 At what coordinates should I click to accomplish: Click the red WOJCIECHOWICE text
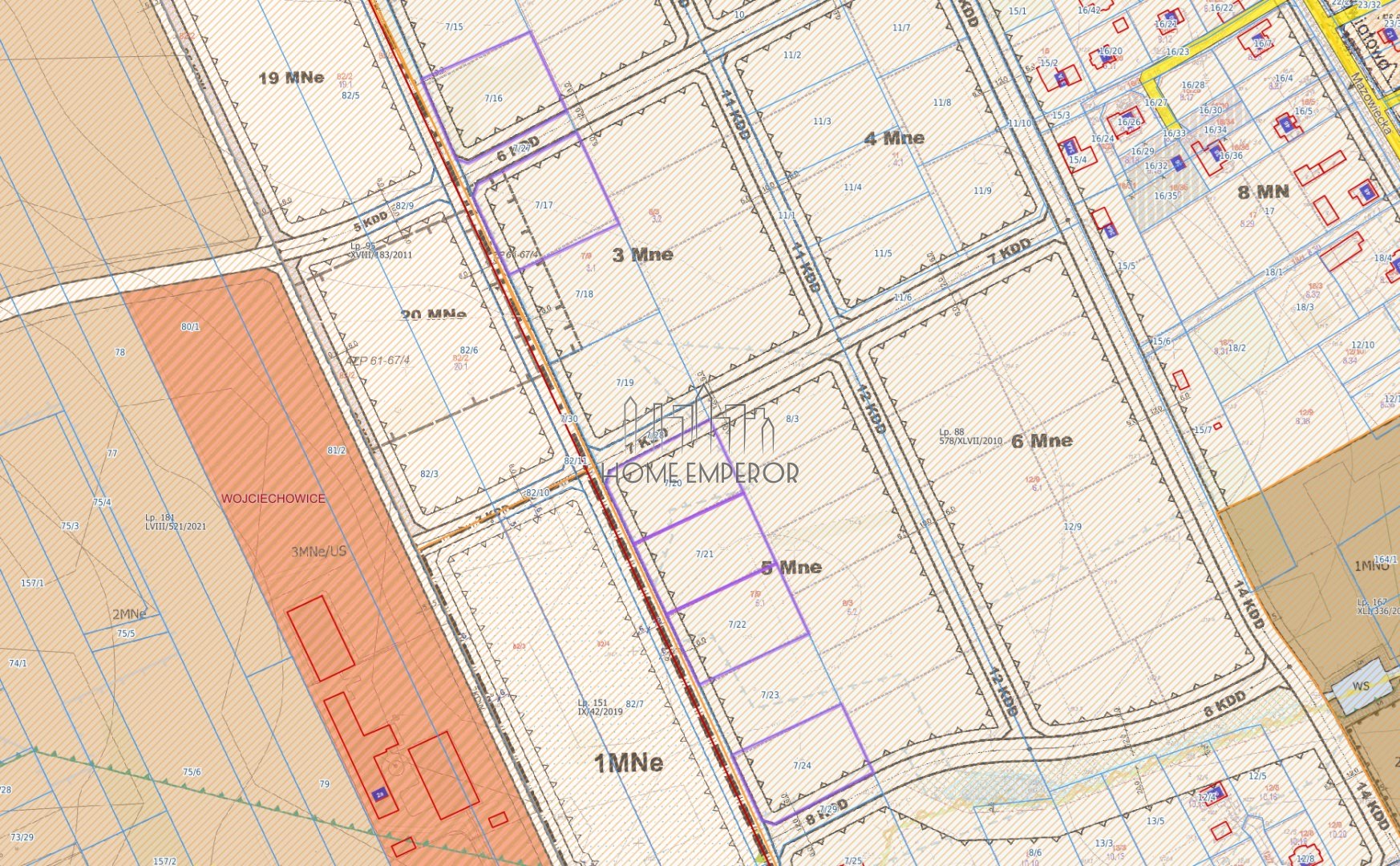(x=273, y=499)
